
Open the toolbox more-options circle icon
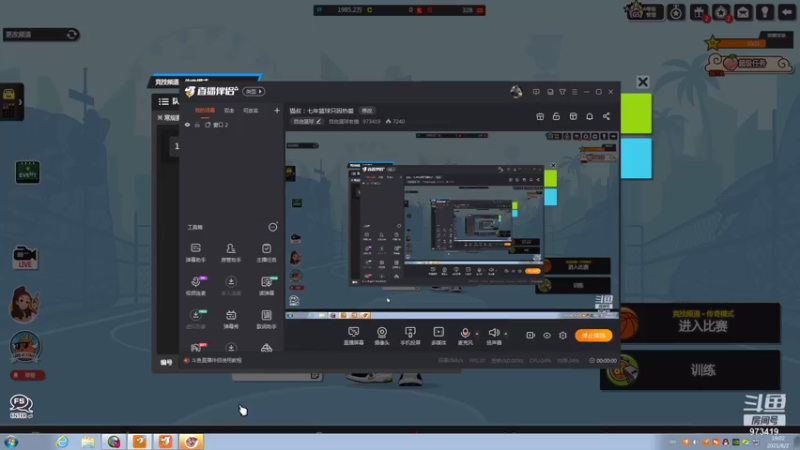tap(273, 227)
